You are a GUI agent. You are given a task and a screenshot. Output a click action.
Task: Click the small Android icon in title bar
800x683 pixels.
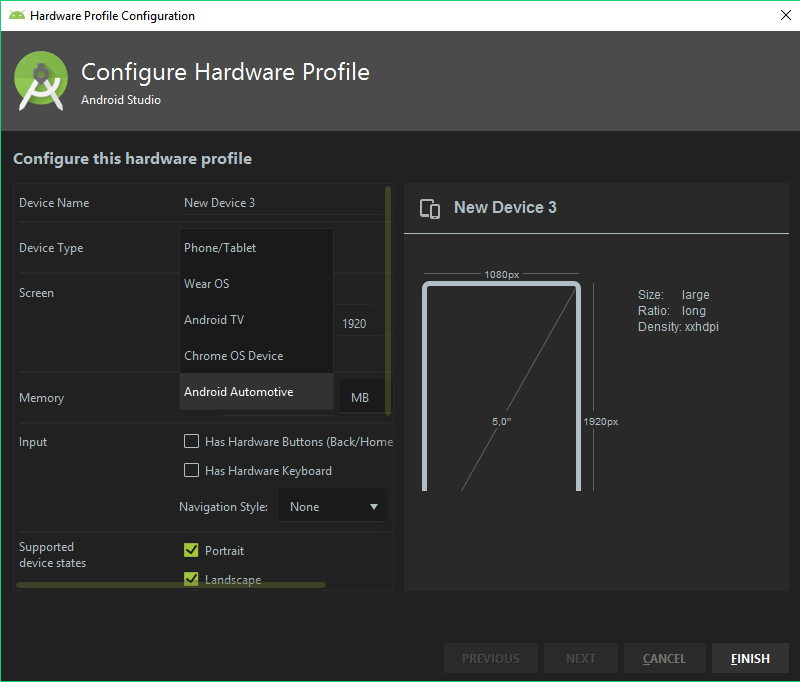[x=17, y=15]
